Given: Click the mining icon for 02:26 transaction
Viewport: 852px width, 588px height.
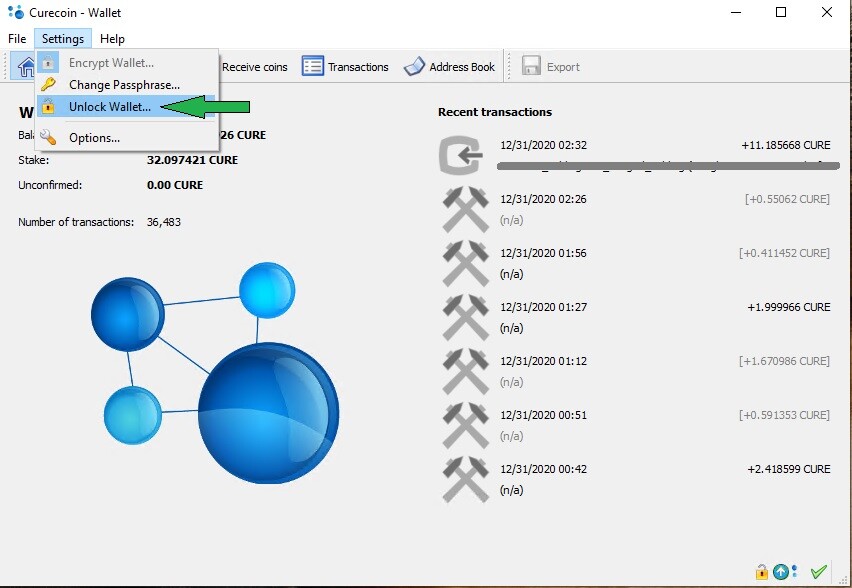Looking at the screenshot, I should [x=466, y=209].
